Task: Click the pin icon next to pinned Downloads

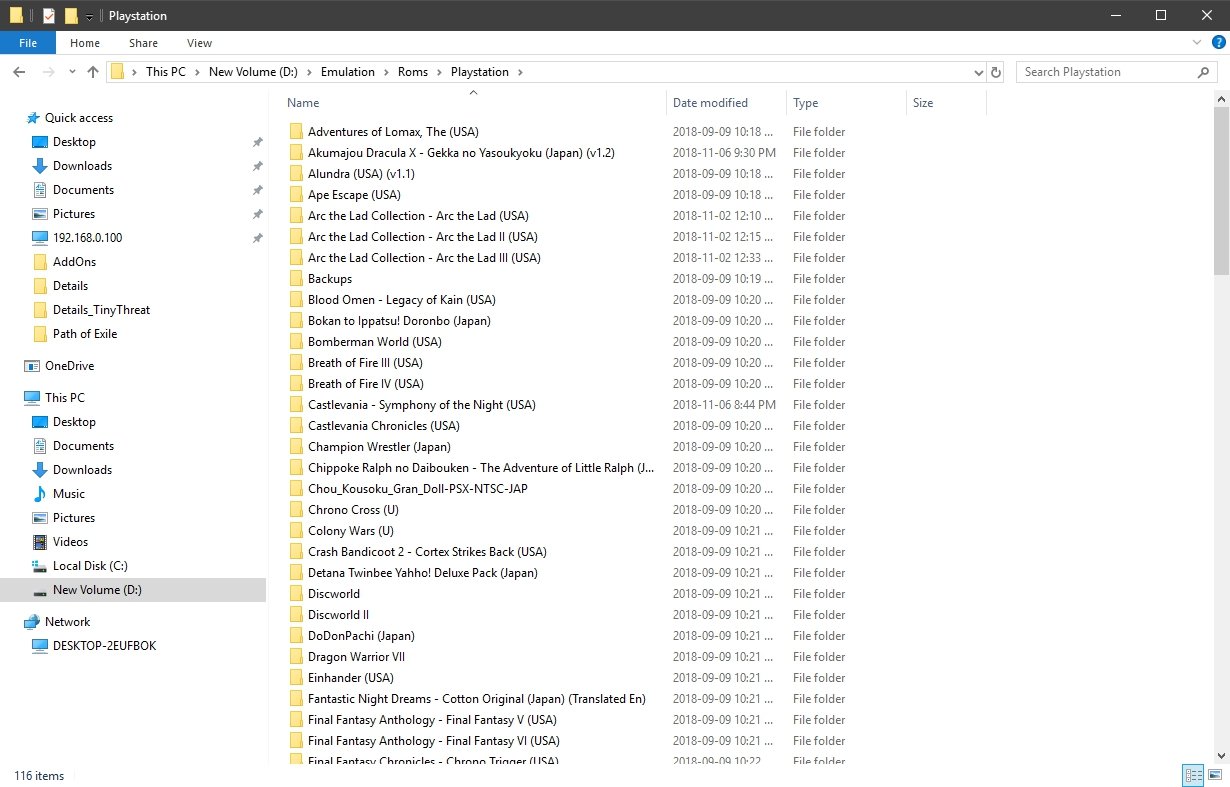Action: (x=257, y=166)
